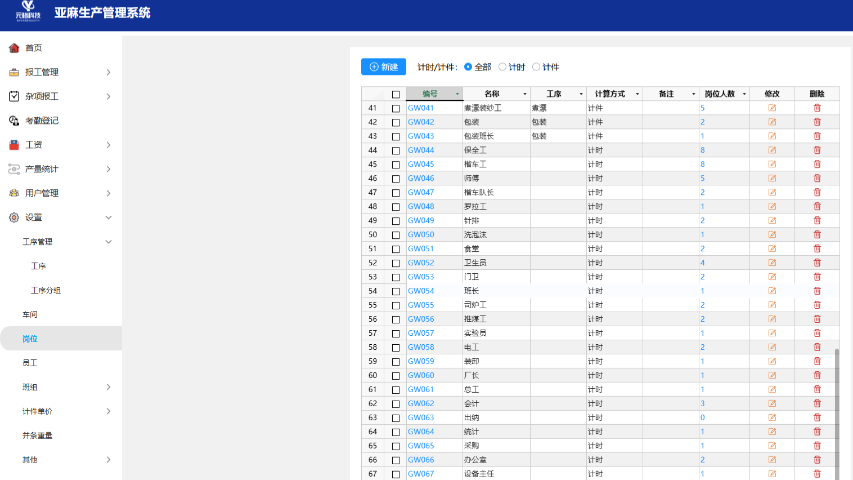This screenshot has height=480, width=853.
Task: Tick the checkbox for row GW047
Action: coord(395,192)
